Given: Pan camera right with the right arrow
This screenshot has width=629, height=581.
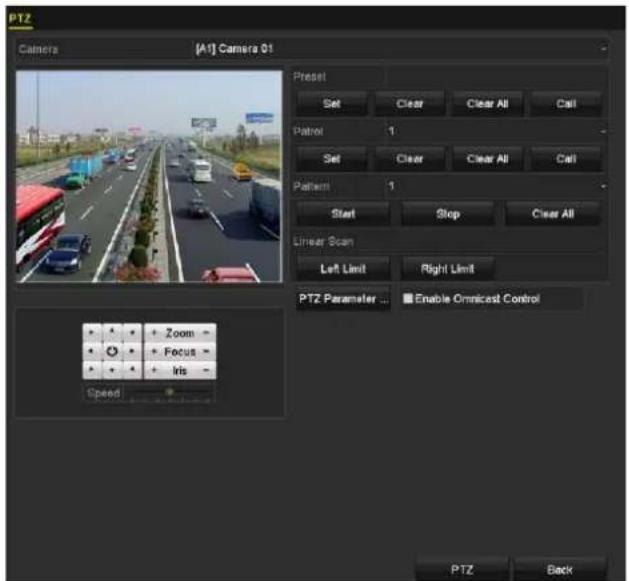Looking at the screenshot, I should (x=132, y=351).
